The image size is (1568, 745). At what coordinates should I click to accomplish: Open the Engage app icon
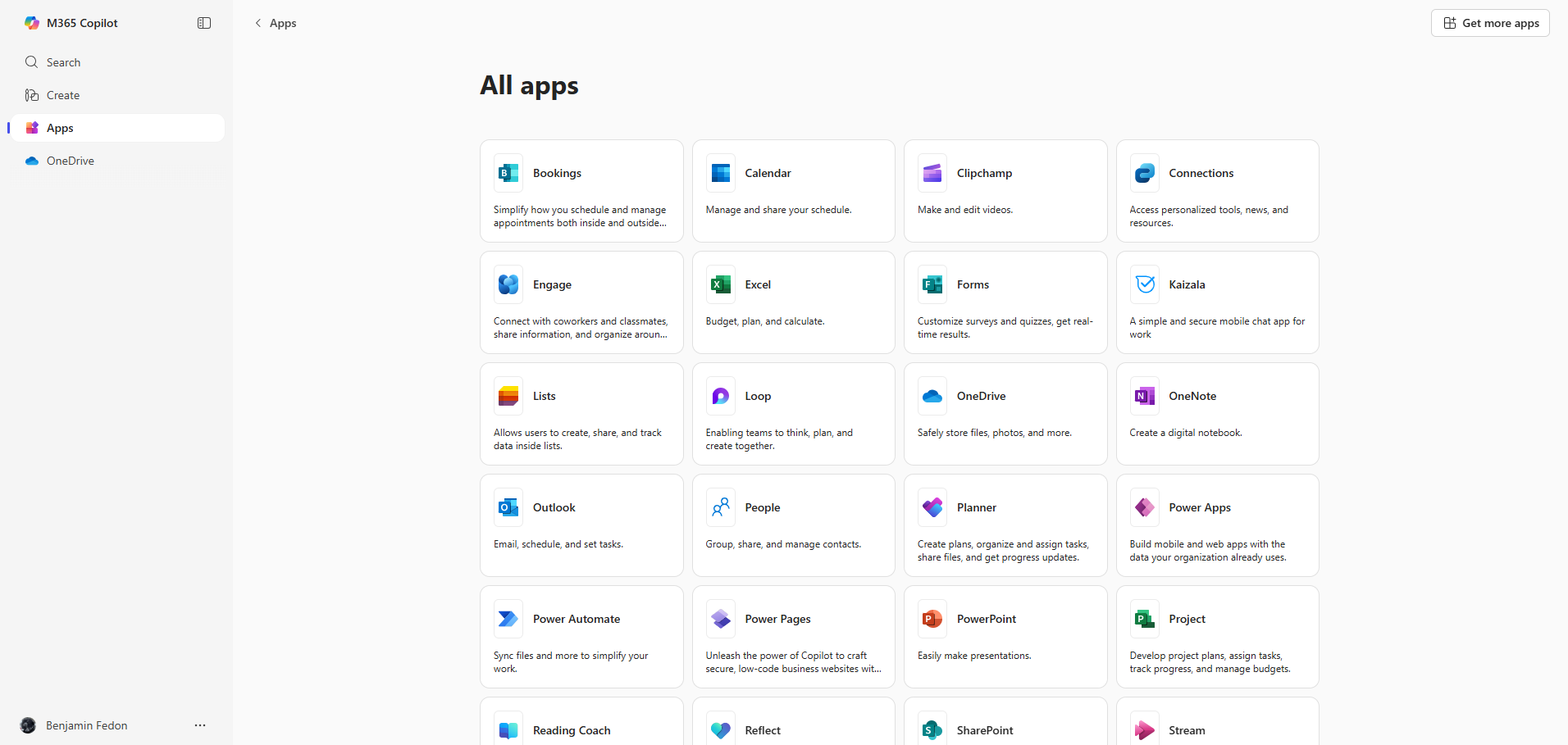tap(508, 284)
